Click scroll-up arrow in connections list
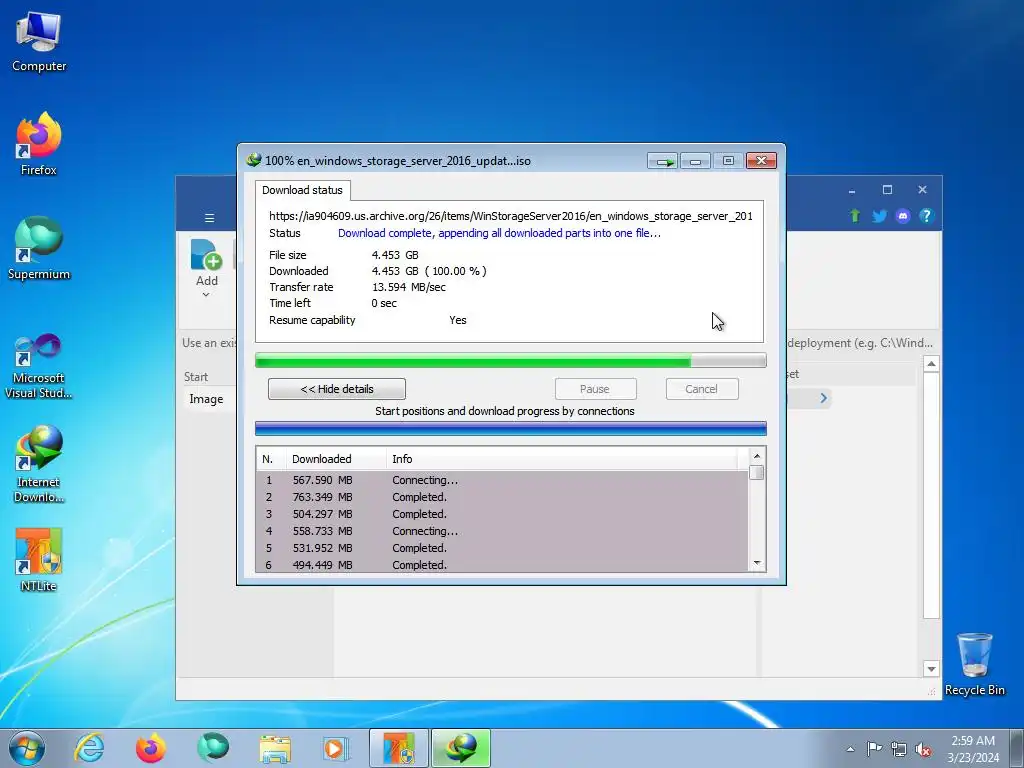1024x768 pixels. pyautogui.click(x=757, y=456)
